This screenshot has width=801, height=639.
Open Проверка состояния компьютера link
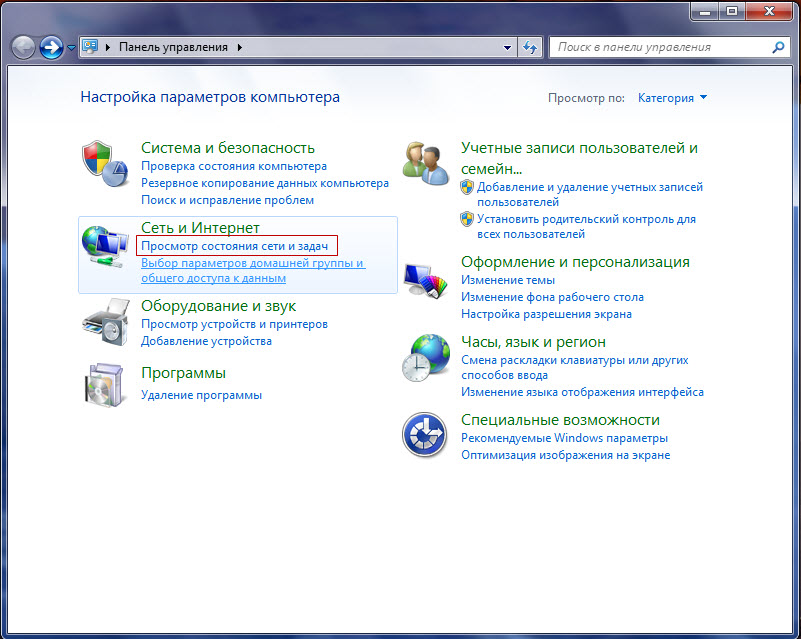(x=234, y=166)
